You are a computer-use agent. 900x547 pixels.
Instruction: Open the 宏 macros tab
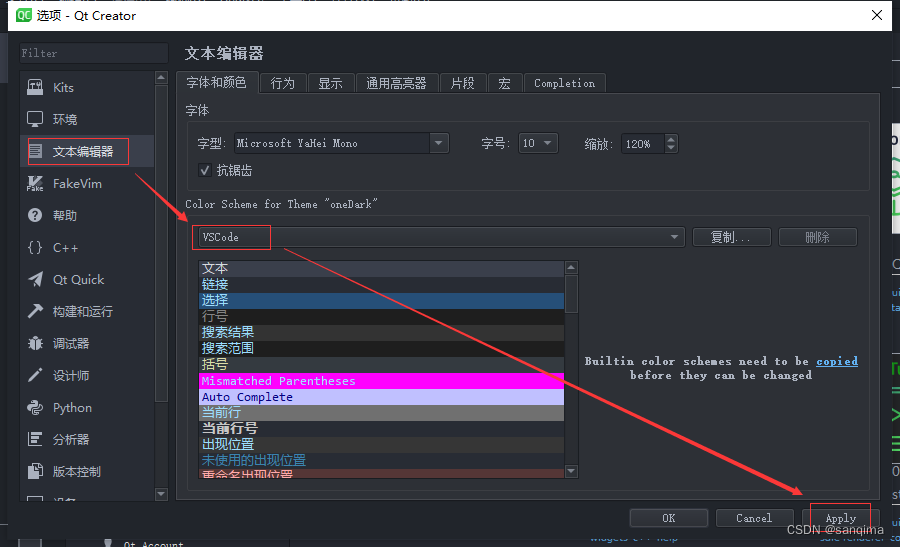505,83
